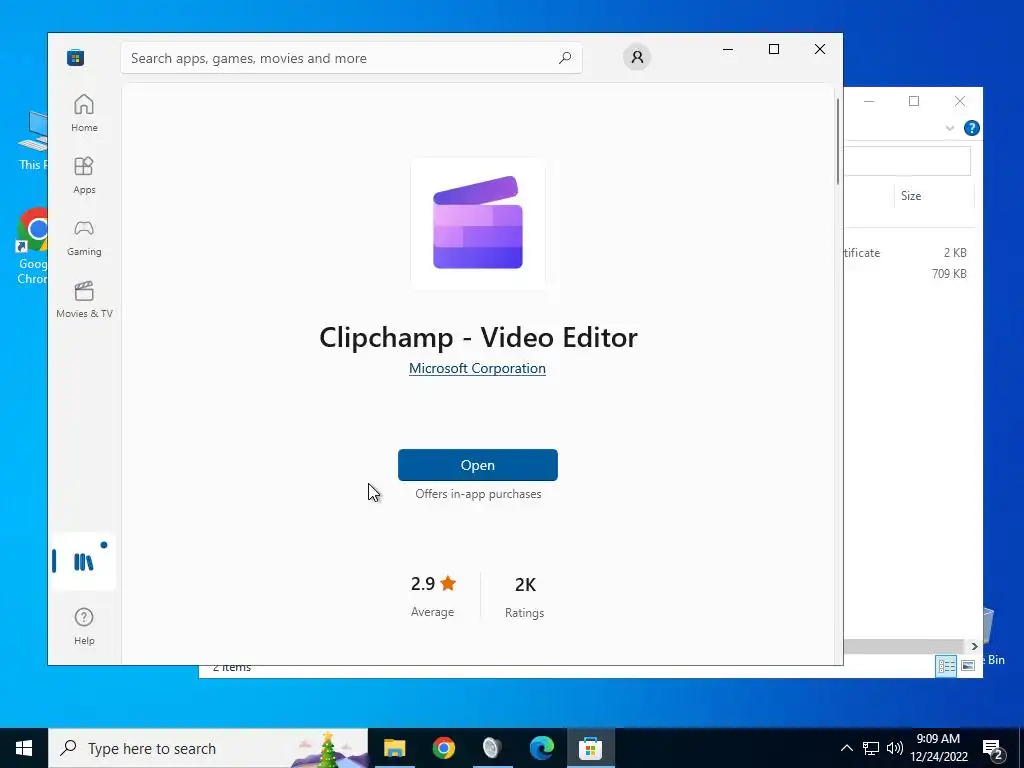Click the taskbar search box
The image size is (1024, 768).
click(208, 748)
